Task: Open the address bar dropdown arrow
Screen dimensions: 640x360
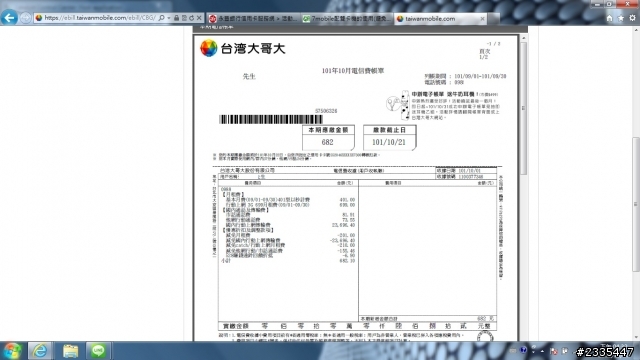Action: pos(169,18)
